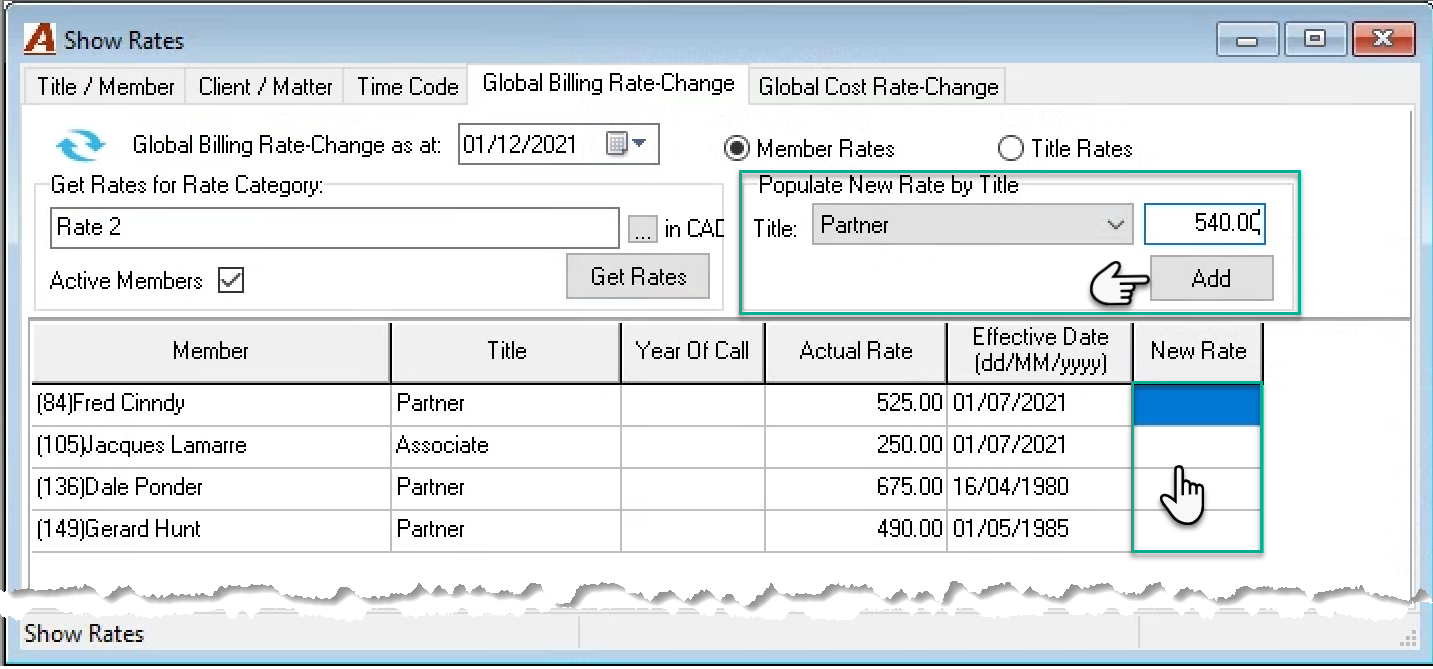Click the 250.00 actual rate cell
Image resolution: width=1433 pixels, height=669 pixels.
pos(856,446)
